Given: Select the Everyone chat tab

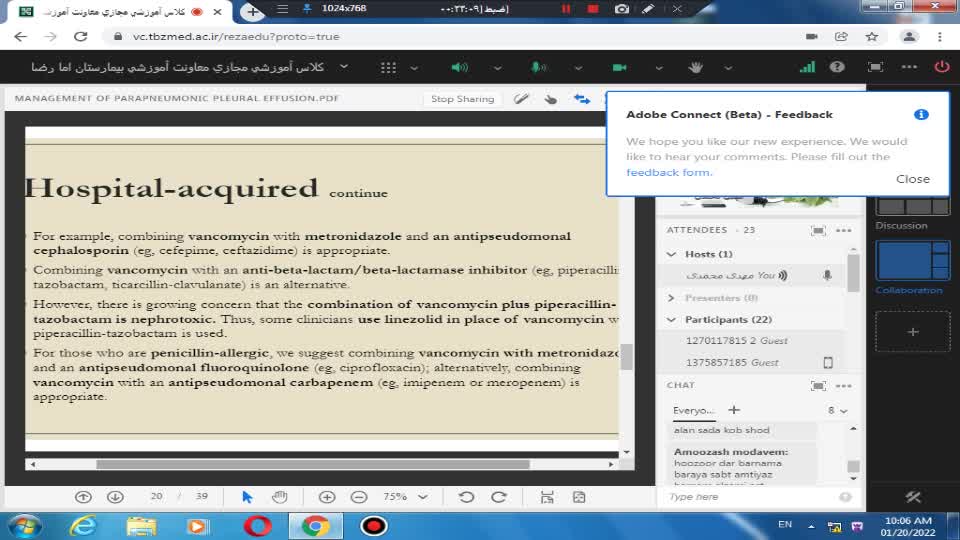Looking at the screenshot, I should 693,410.
